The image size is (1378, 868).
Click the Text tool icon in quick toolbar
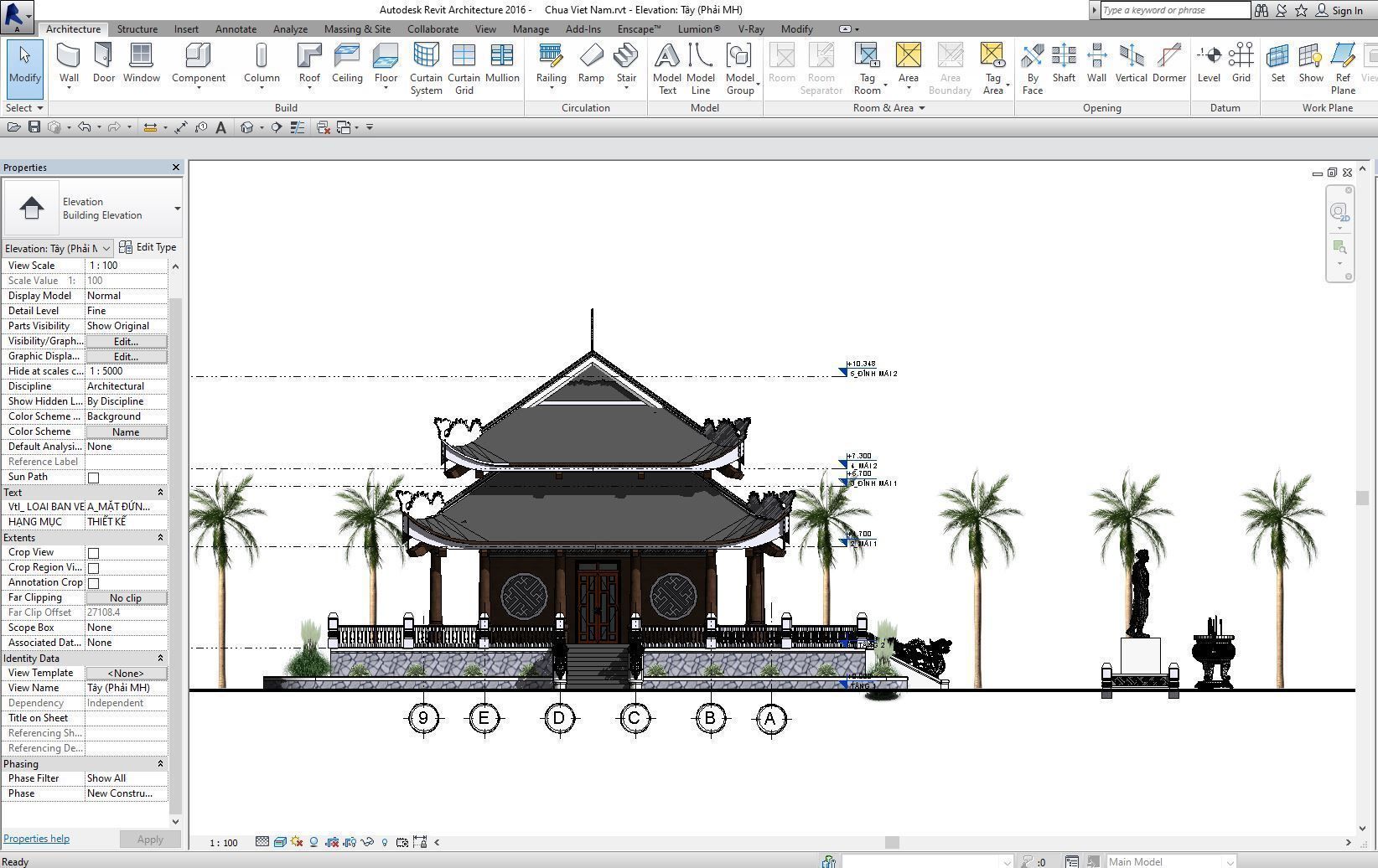[220, 127]
